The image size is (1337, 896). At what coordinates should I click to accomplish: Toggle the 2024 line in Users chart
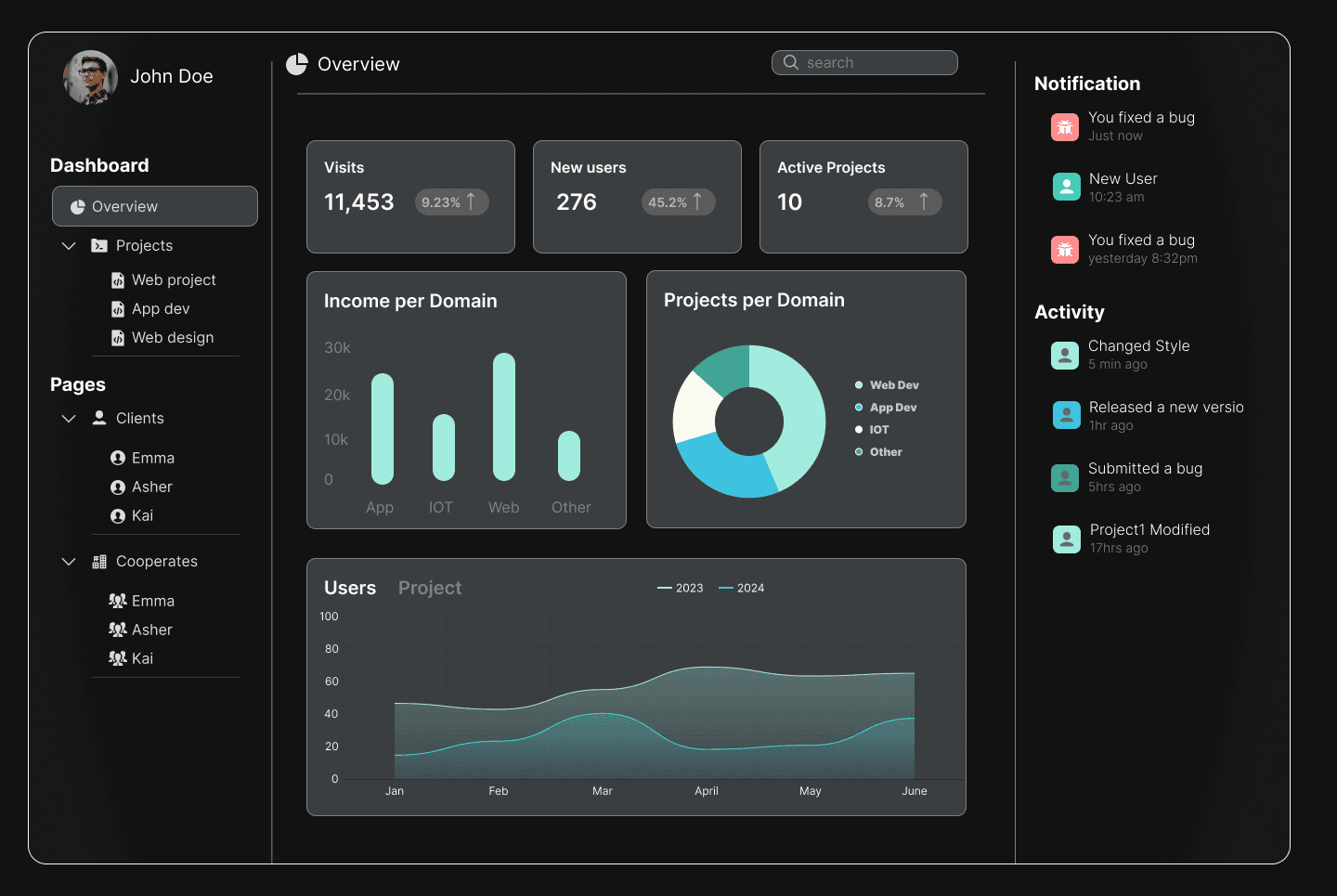point(741,588)
